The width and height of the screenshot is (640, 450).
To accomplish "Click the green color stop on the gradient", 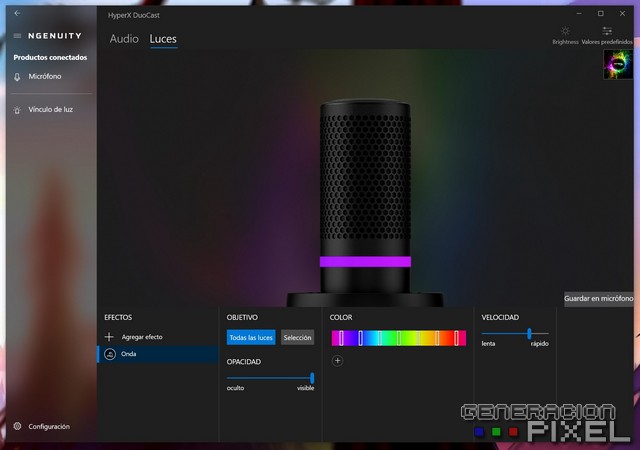I will tap(399, 338).
